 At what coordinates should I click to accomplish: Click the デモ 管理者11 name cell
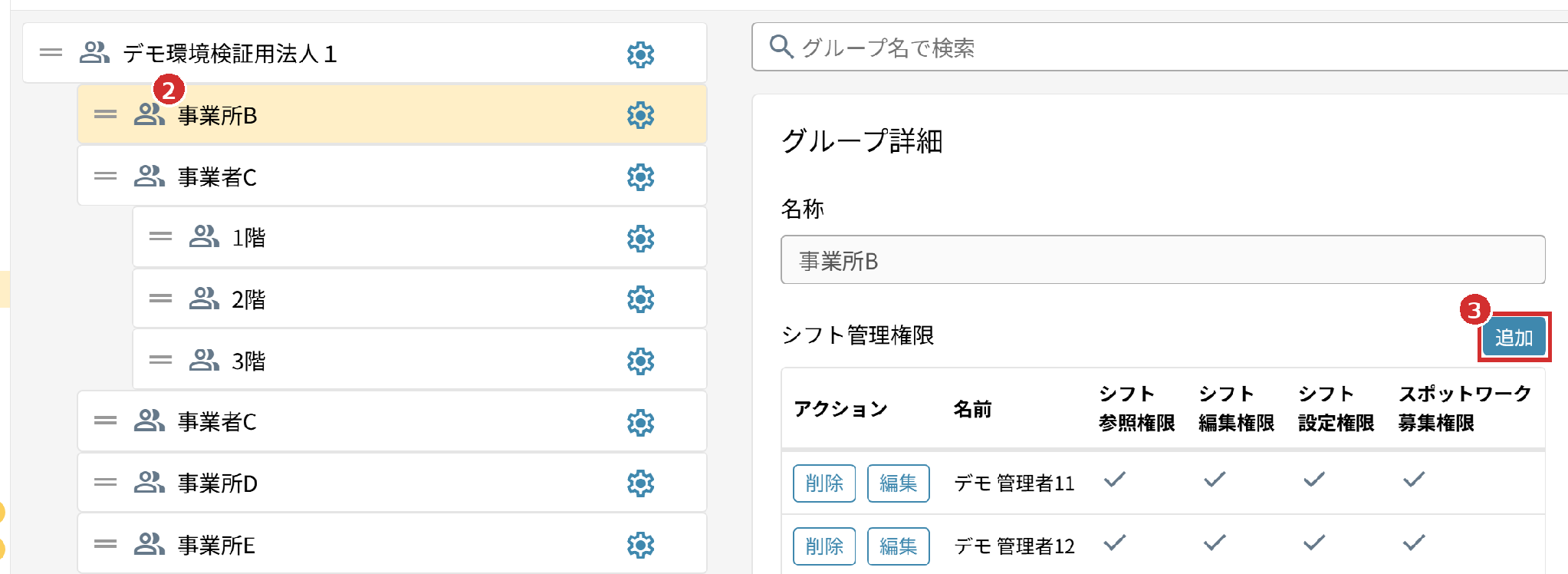pyautogui.click(x=1014, y=483)
